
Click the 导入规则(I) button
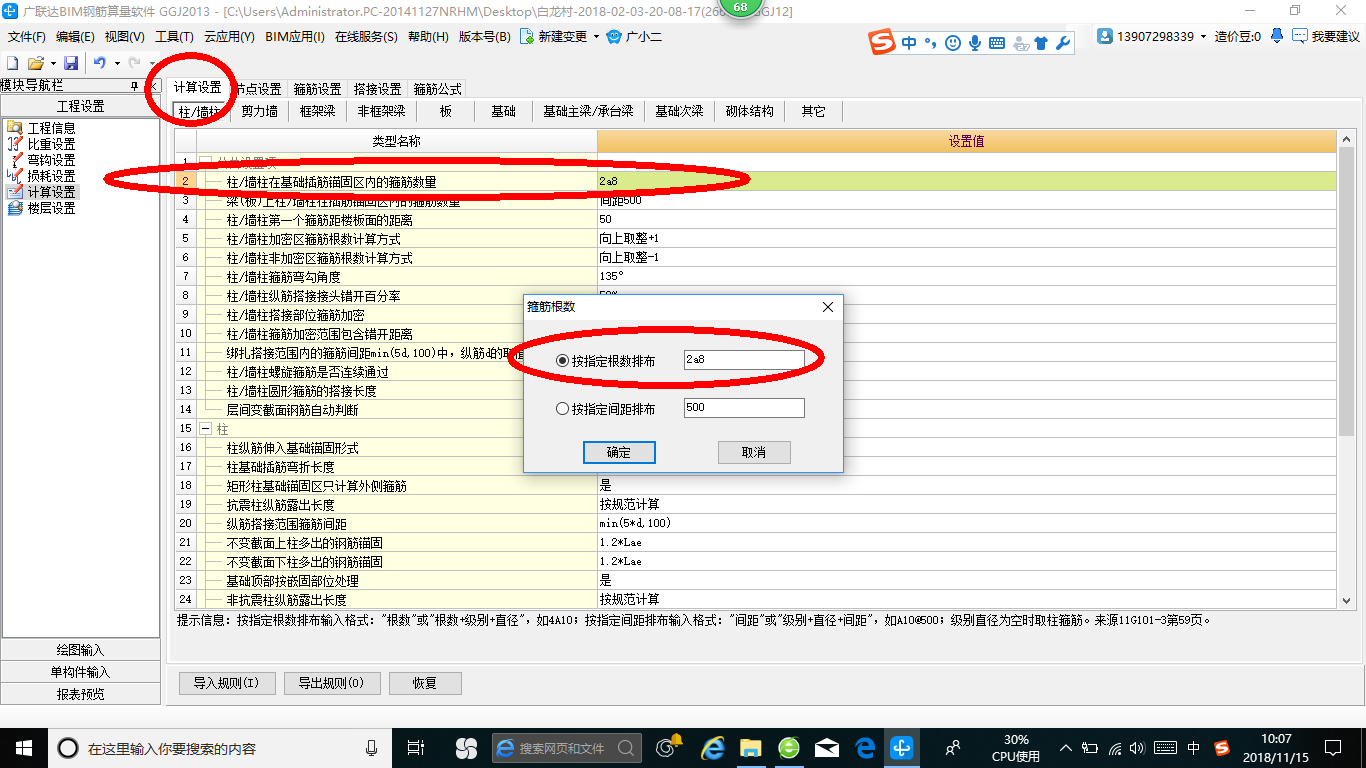pyautogui.click(x=226, y=683)
